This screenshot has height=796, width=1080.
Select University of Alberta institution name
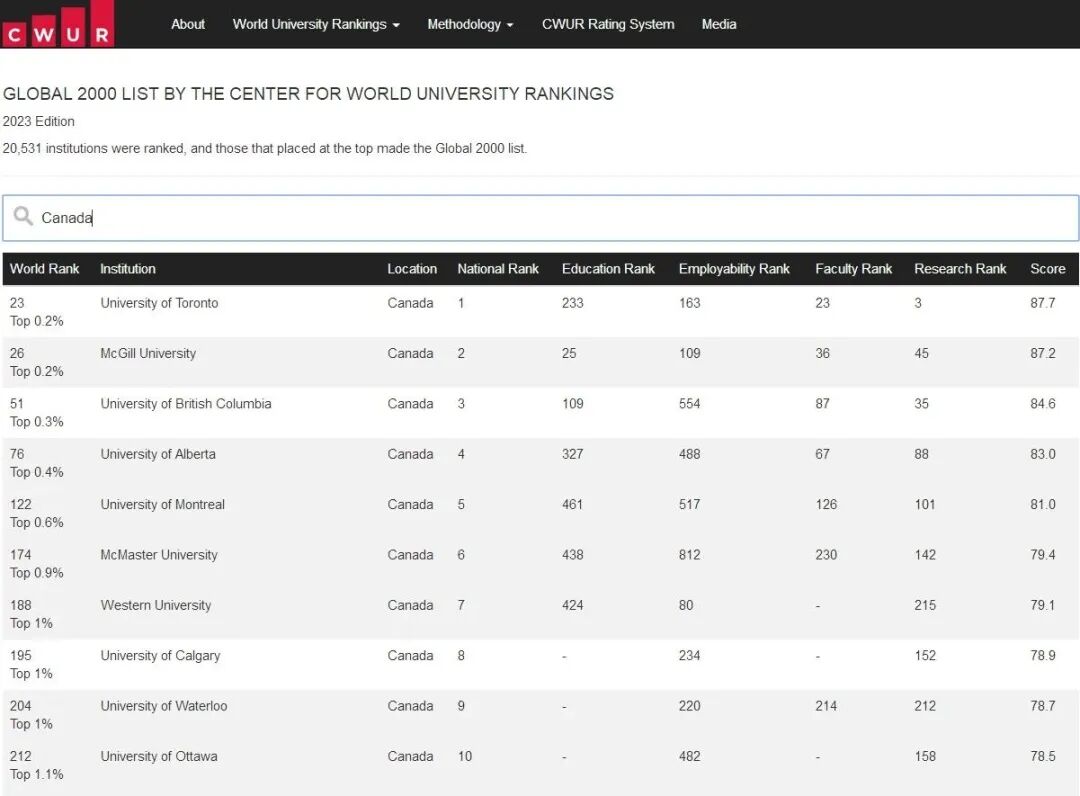coord(158,454)
